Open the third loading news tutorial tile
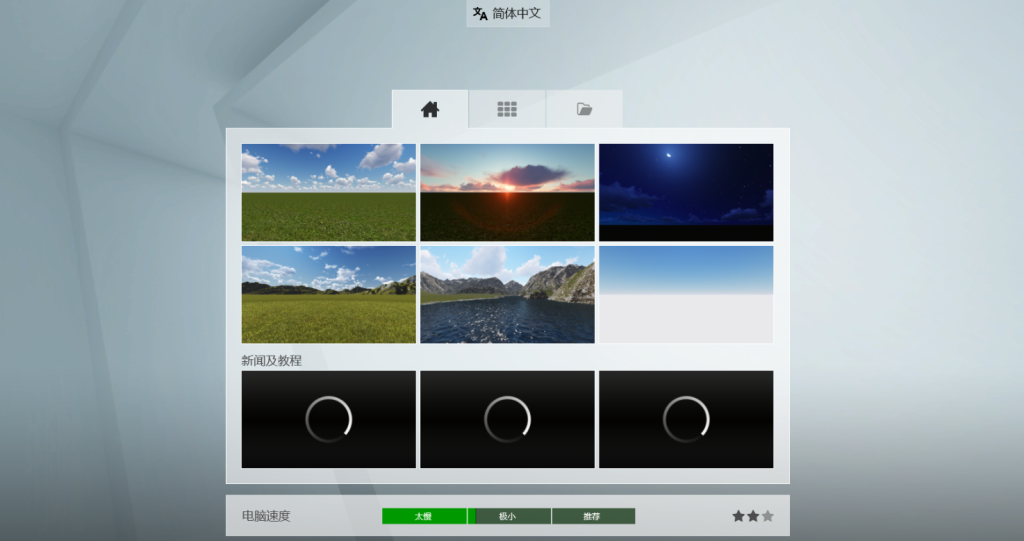The height and width of the screenshot is (541, 1024). (686, 419)
